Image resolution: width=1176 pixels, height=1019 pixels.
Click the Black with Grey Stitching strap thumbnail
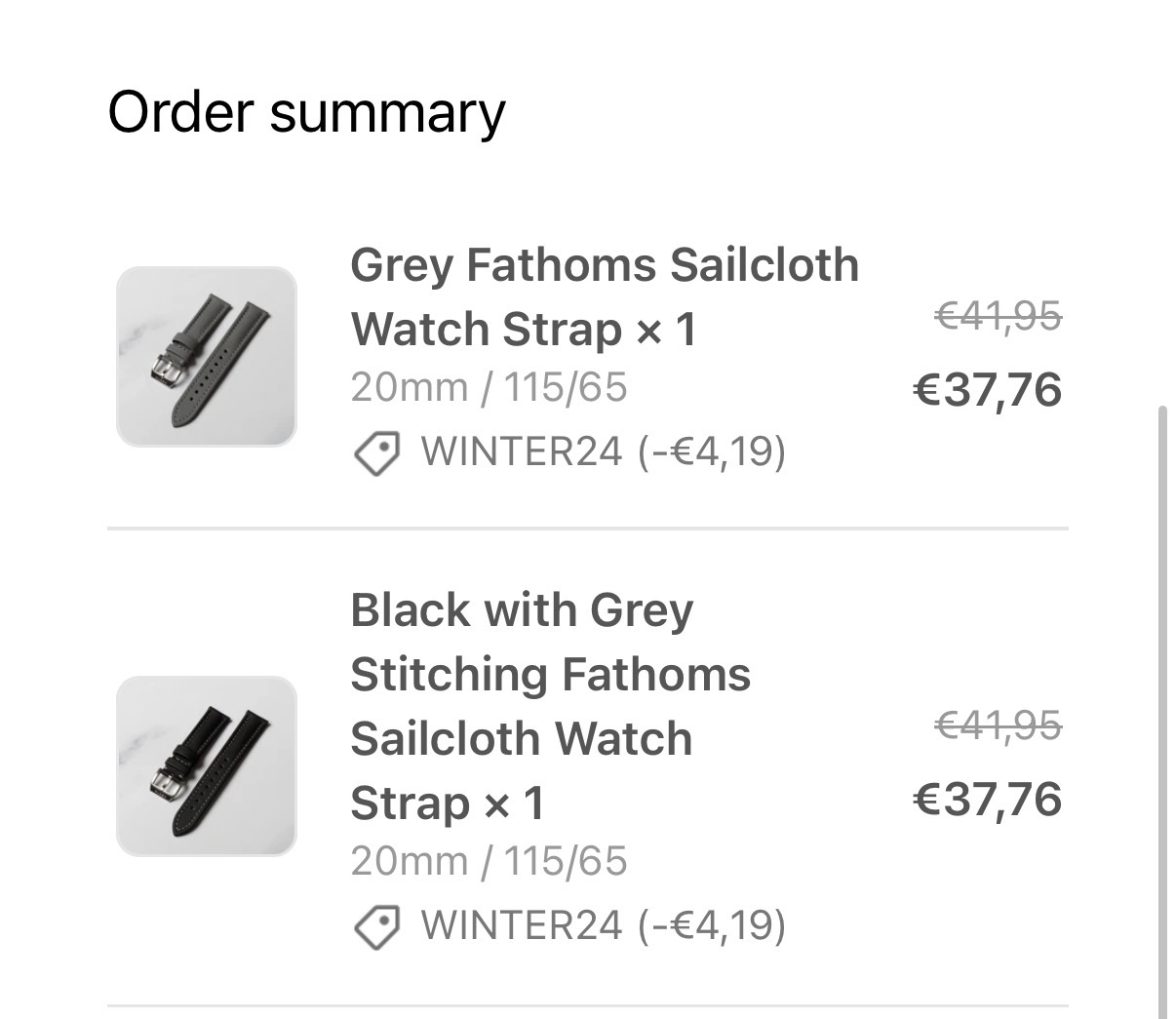click(x=206, y=766)
